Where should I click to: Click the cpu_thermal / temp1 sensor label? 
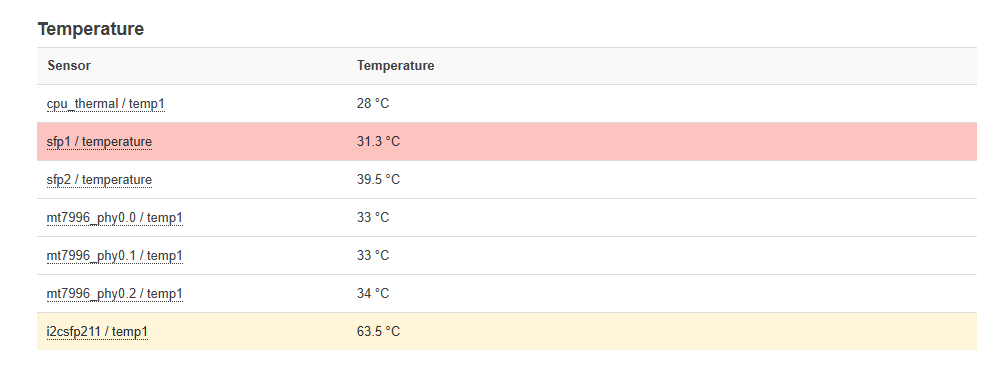point(106,103)
